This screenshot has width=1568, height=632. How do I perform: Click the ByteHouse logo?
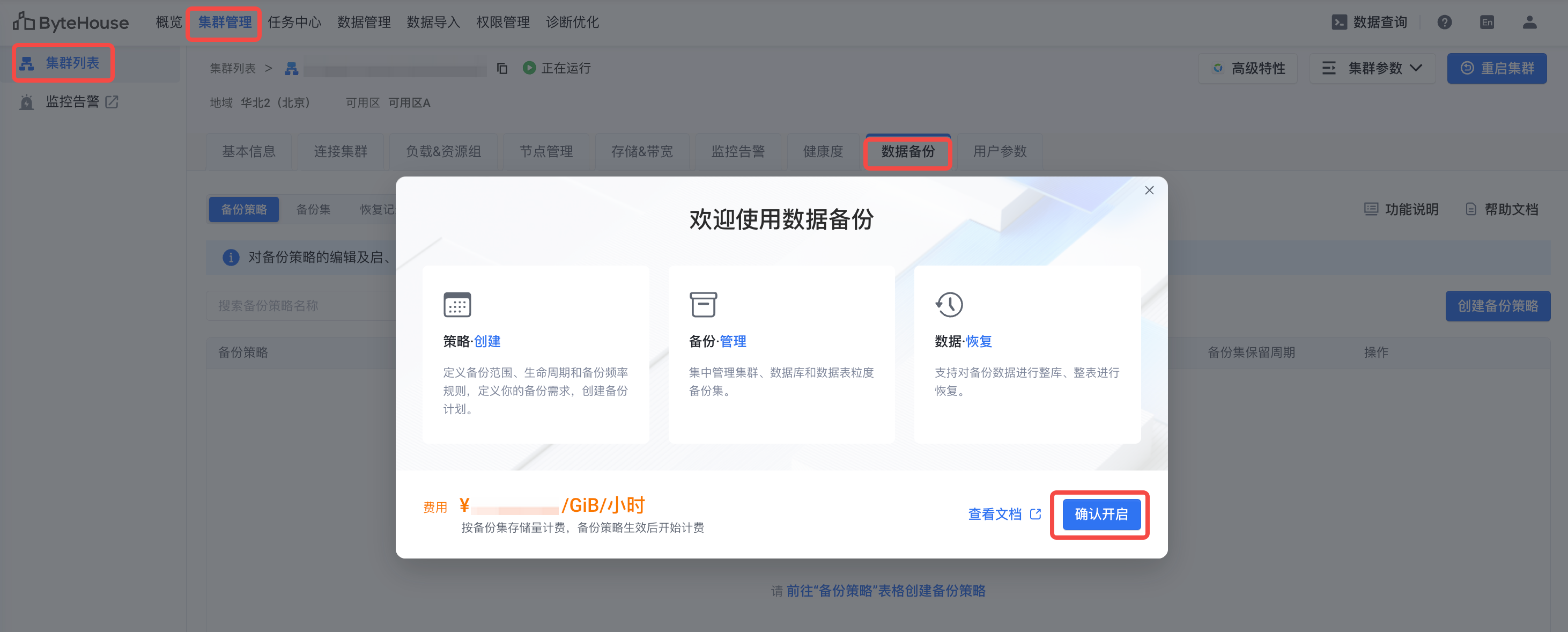tap(71, 23)
